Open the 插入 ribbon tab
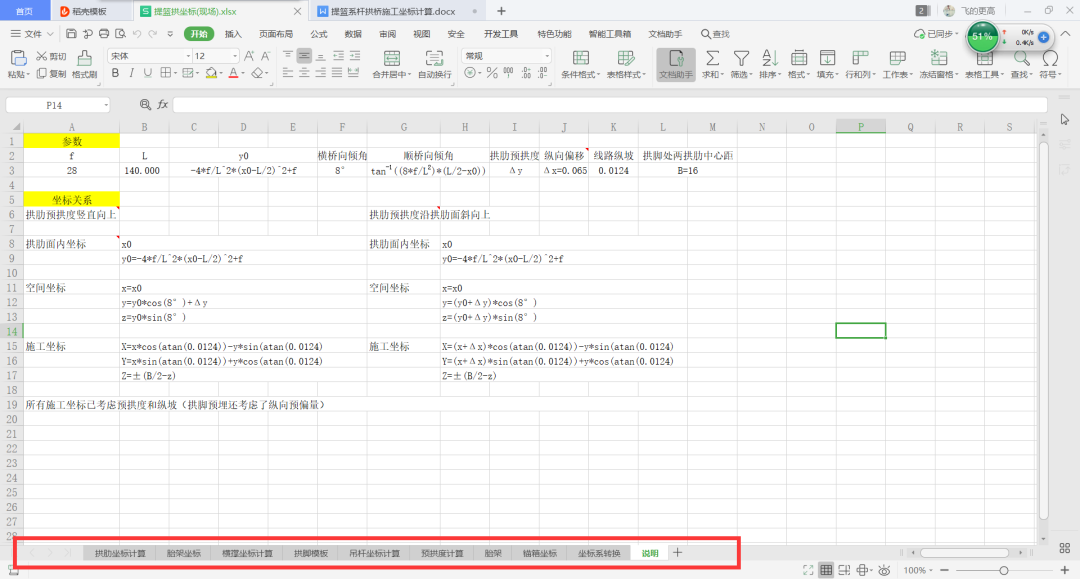The image size is (1080, 579). pyautogui.click(x=233, y=34)
